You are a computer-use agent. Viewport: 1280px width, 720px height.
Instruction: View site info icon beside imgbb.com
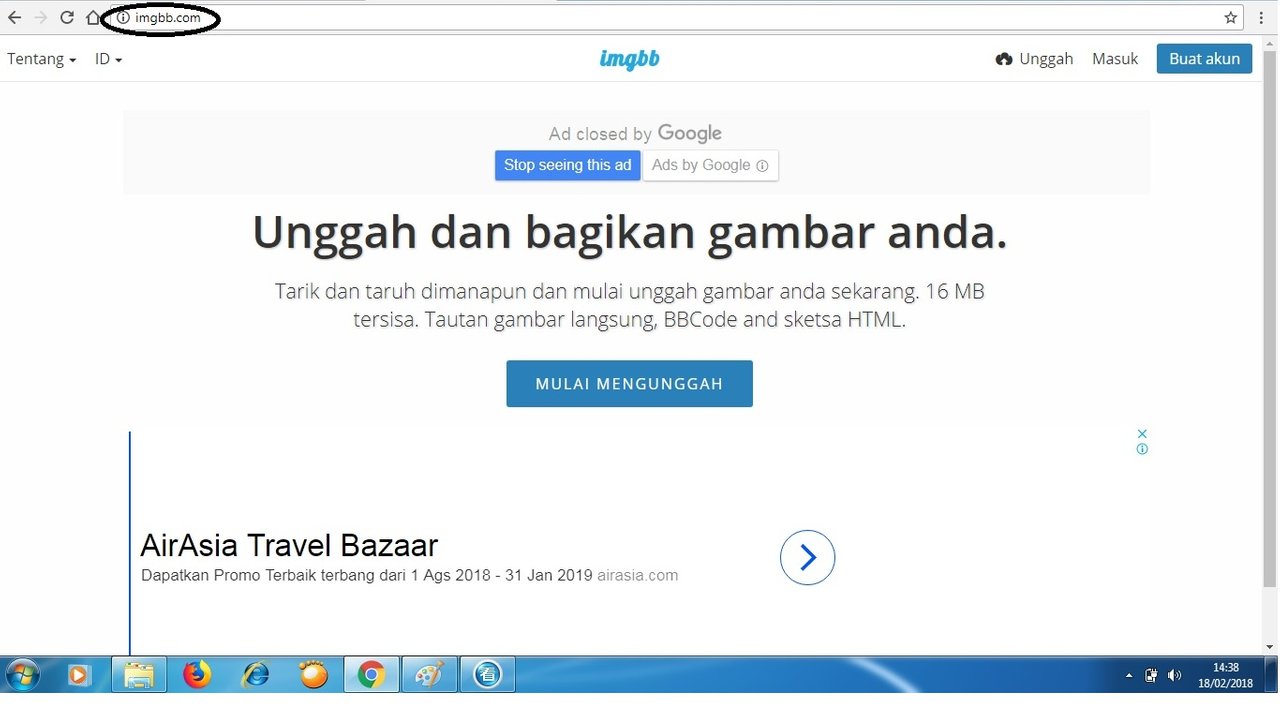[123, 18]
